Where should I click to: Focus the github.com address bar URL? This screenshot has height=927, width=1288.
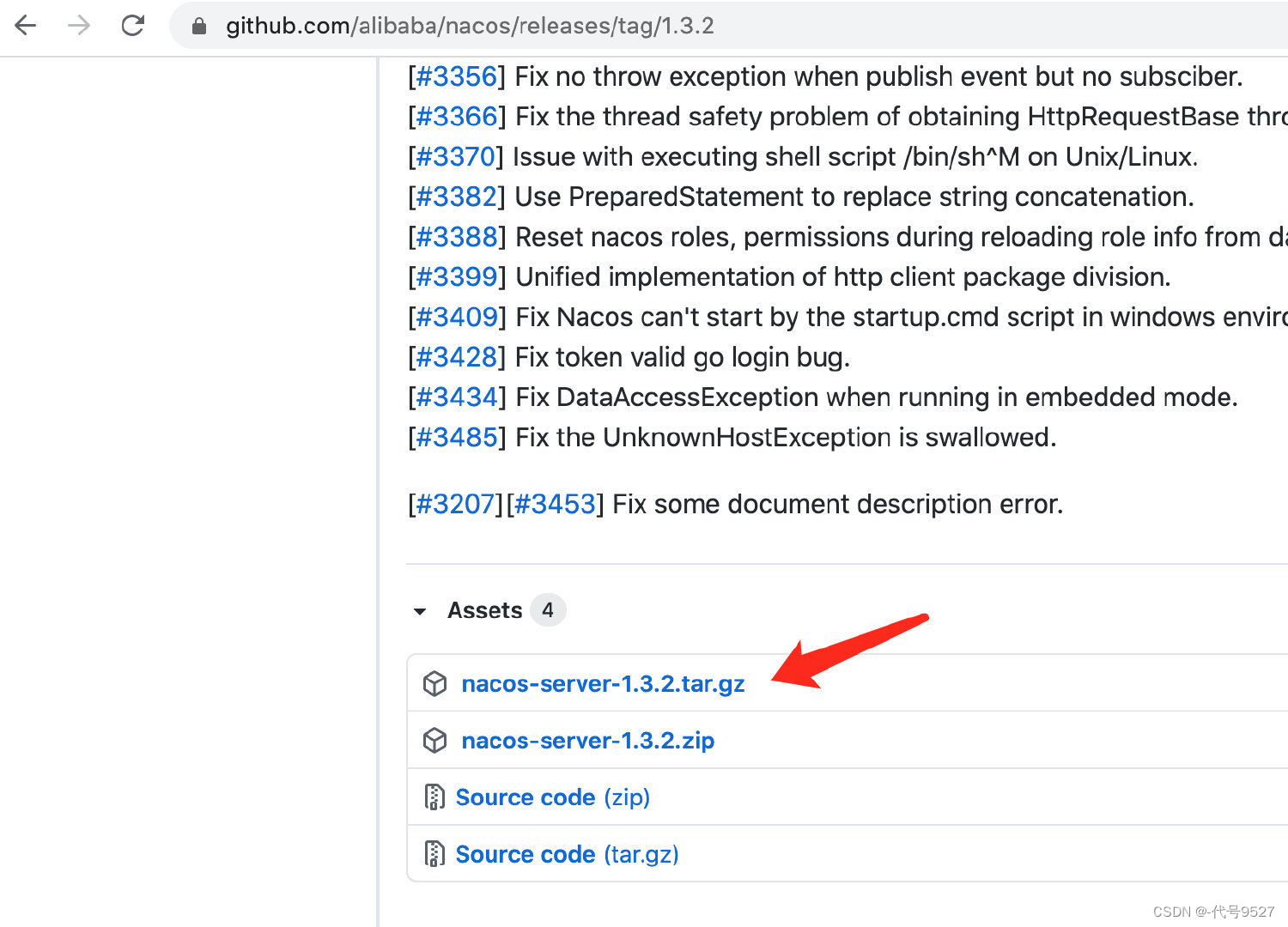470,26
